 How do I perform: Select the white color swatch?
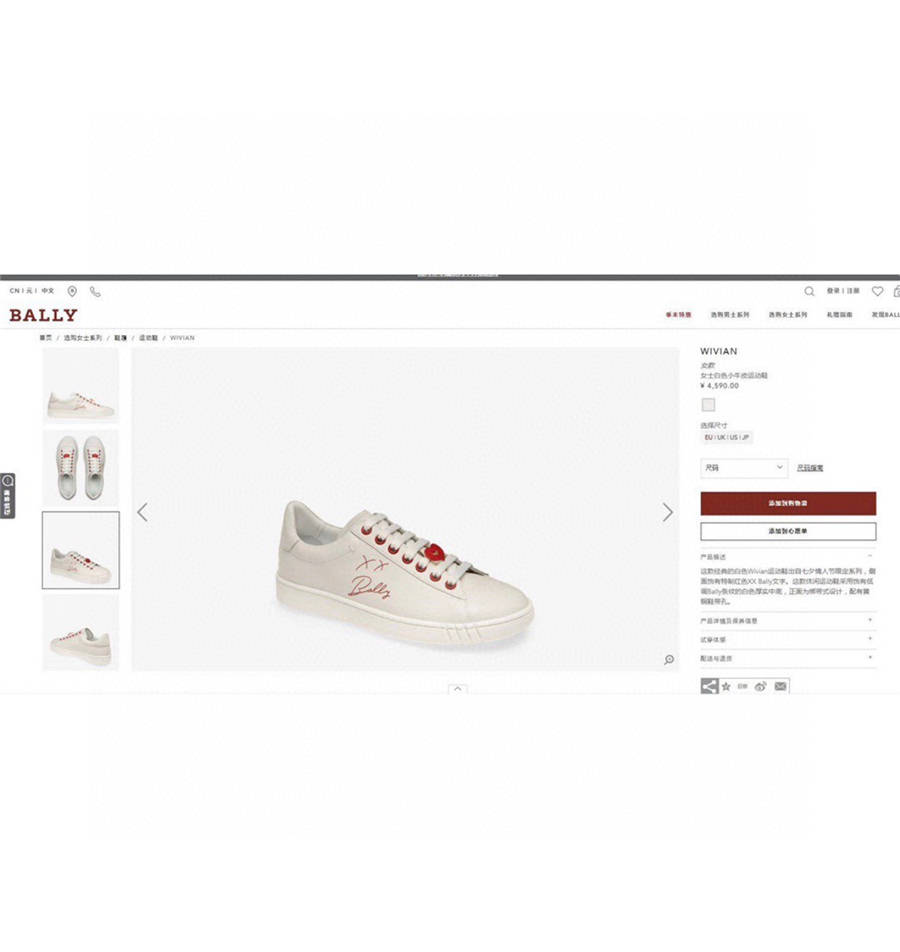pos(708,404)
